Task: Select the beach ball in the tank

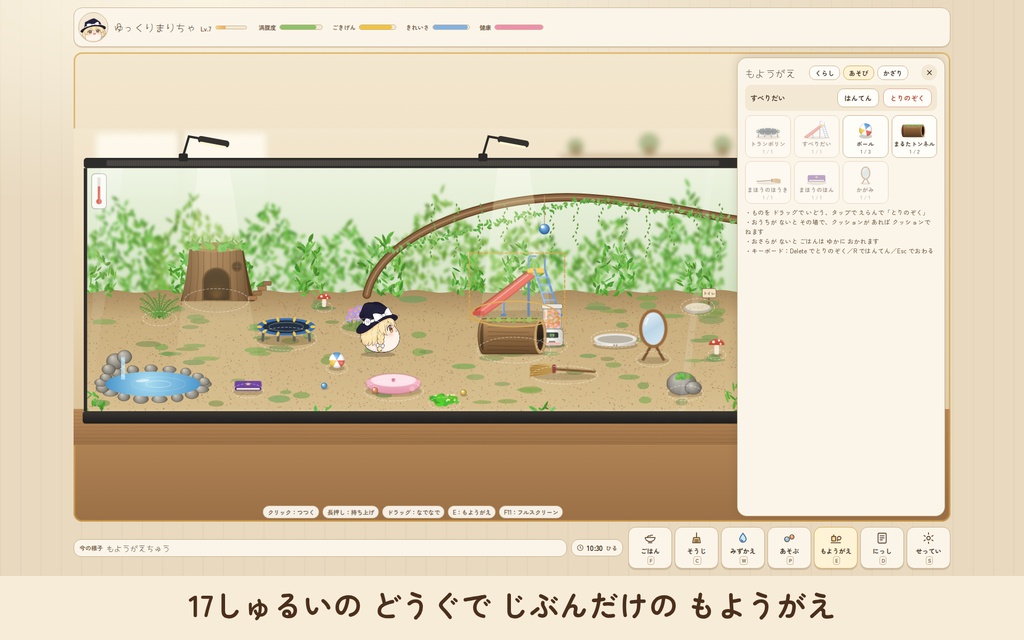Action: coord(336,360)
